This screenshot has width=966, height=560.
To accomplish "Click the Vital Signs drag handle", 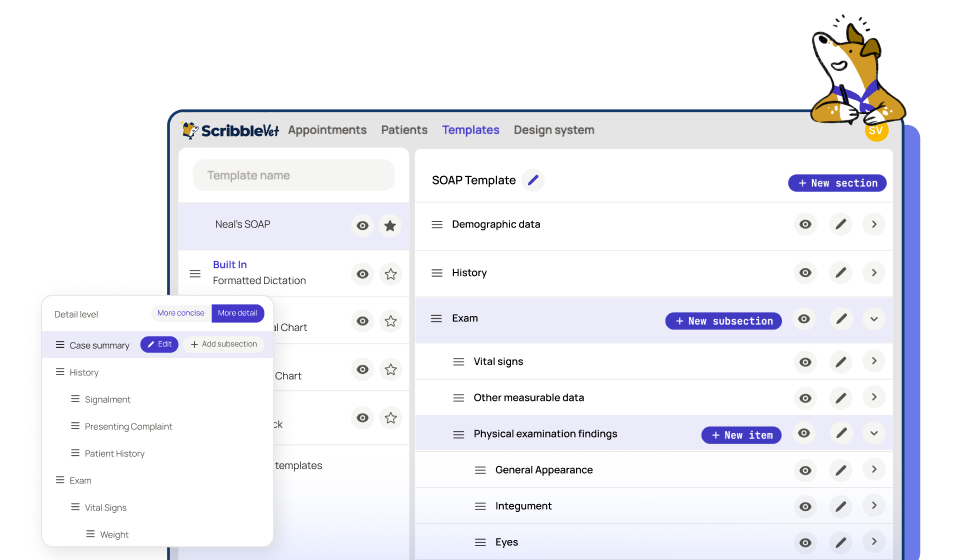I will click(x=75, y=507).
